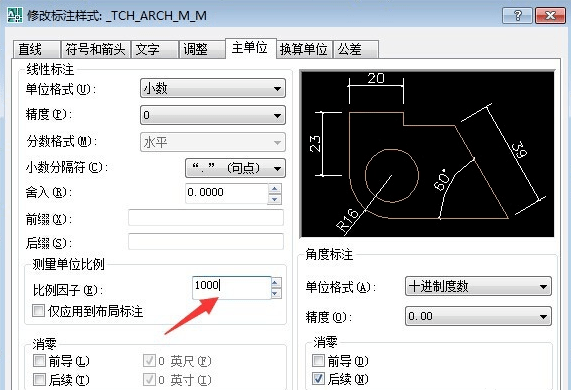Expand the linear 精度 dropdown showing 0
Image resolution: width=572 pixels, height=390 pixels.
[213, 115]
